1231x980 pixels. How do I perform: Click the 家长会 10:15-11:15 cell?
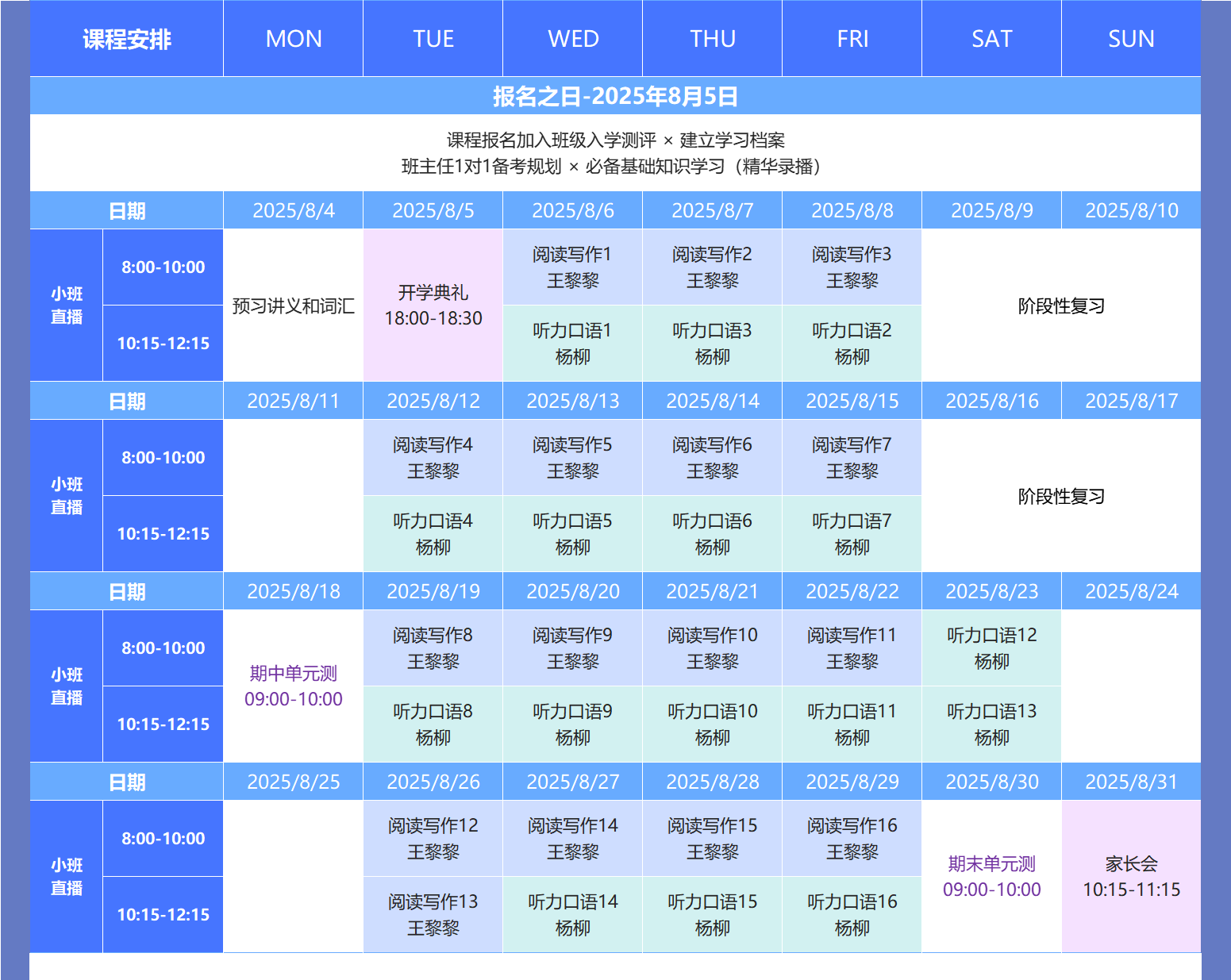point(1131,877)
